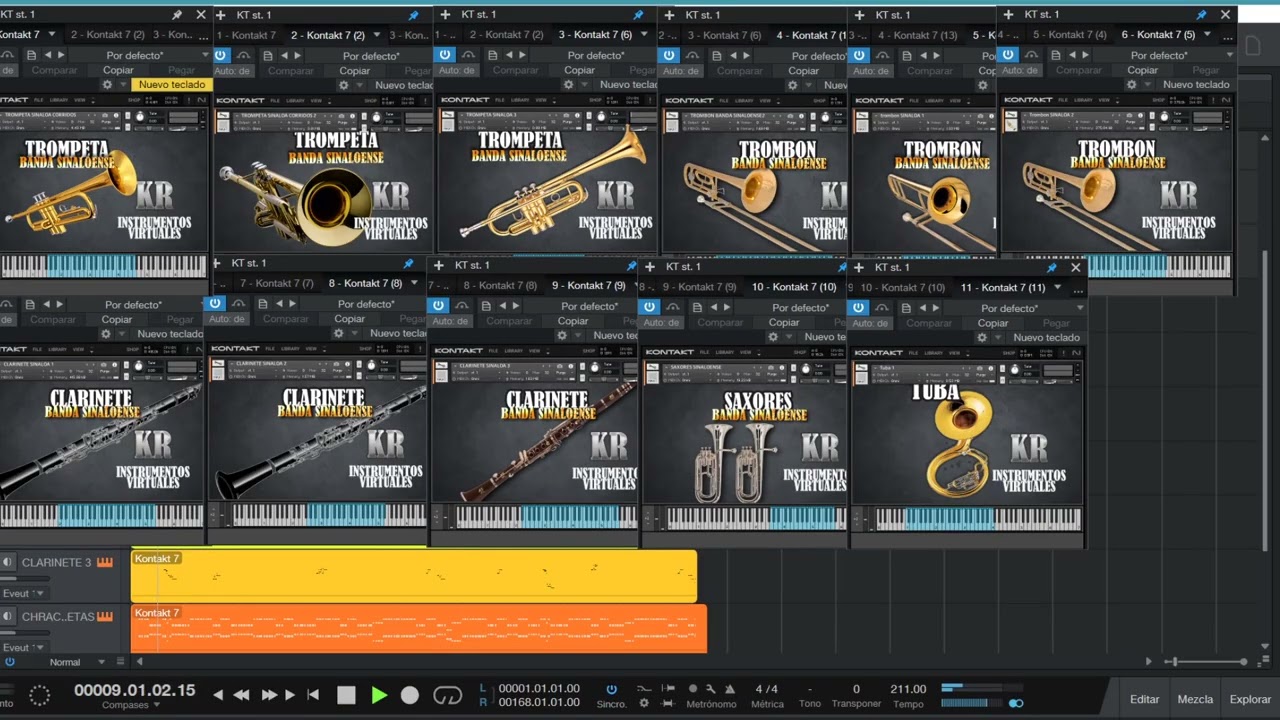Open the 11 - Kontakt 7 (11) tab dropdown arrow
Screen dimensions: 1280x720
point(1058,288)
